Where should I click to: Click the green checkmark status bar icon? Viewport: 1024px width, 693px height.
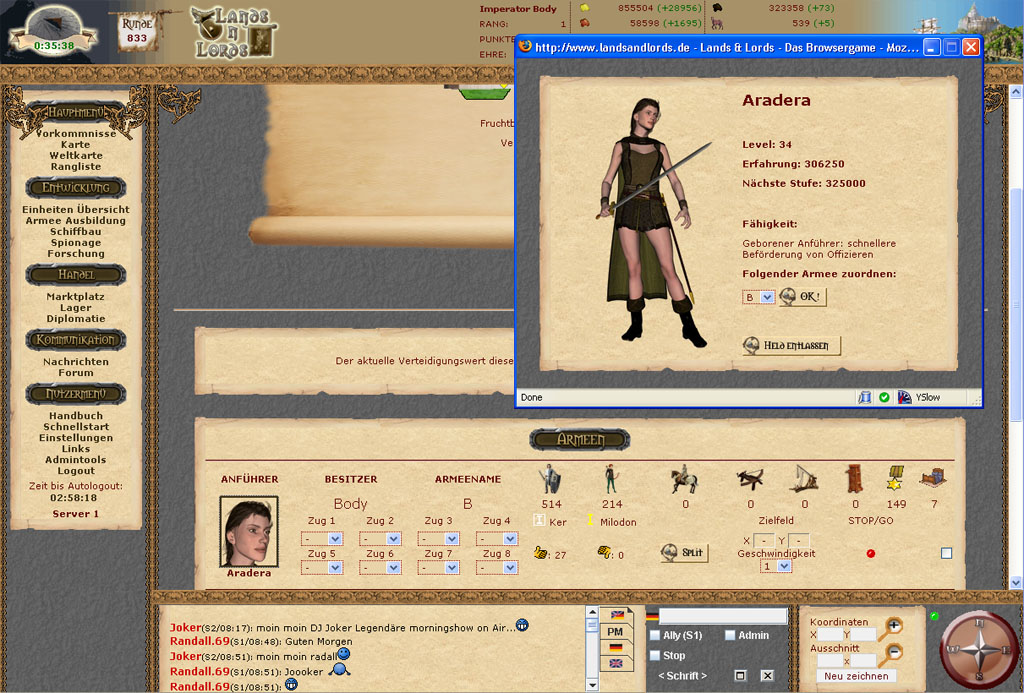pyautogui.click(x=884, y=397)
